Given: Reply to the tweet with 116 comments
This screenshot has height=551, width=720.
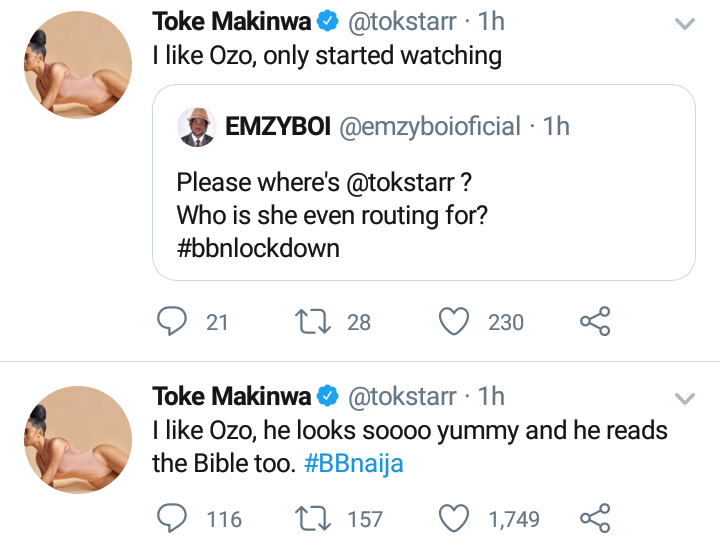Looking at the screenshot, I should coord(175,518).
